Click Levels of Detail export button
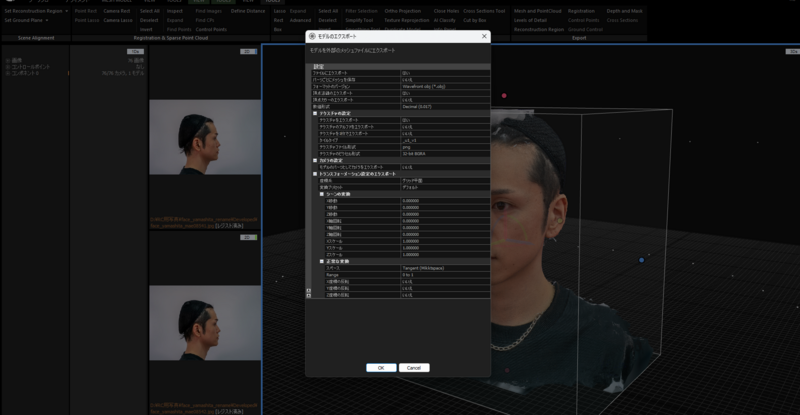Viewport: 800px width, 415px height. tap(530, 20)
